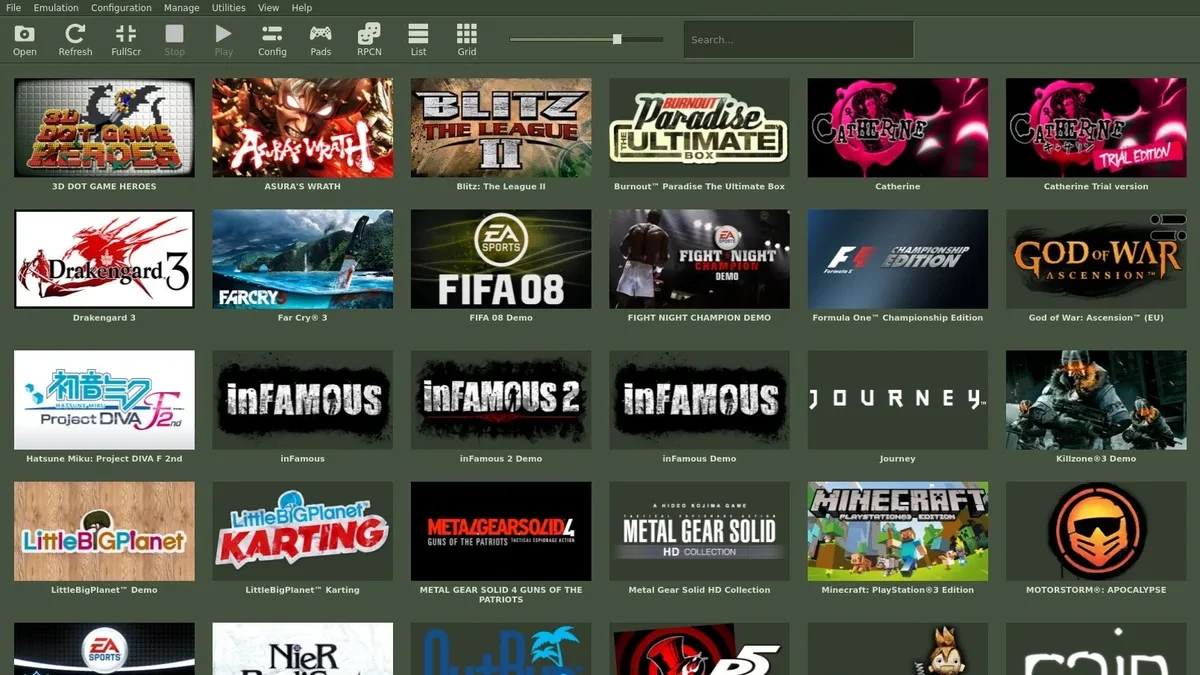Select the Metal Gear Solid HD Collection cover
Image resolution: width=1200 pixels, height=675 pixels.
(699, 531)
